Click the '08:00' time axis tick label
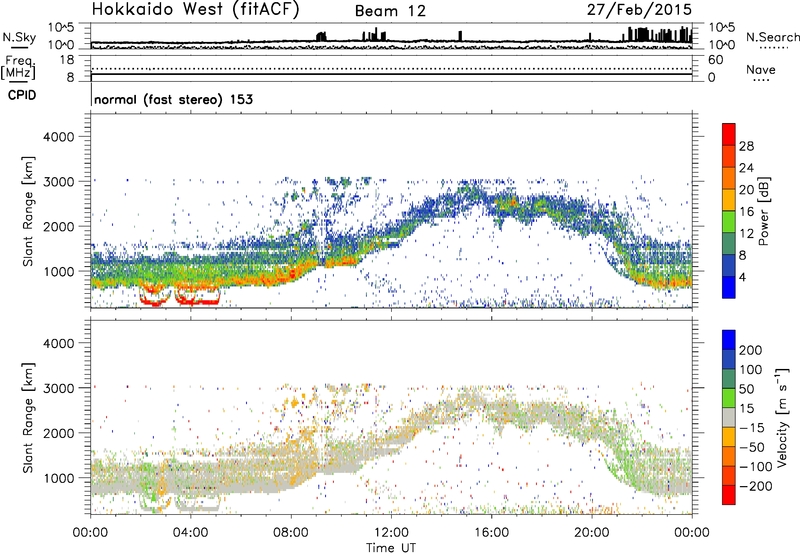 tap(291, 533)
